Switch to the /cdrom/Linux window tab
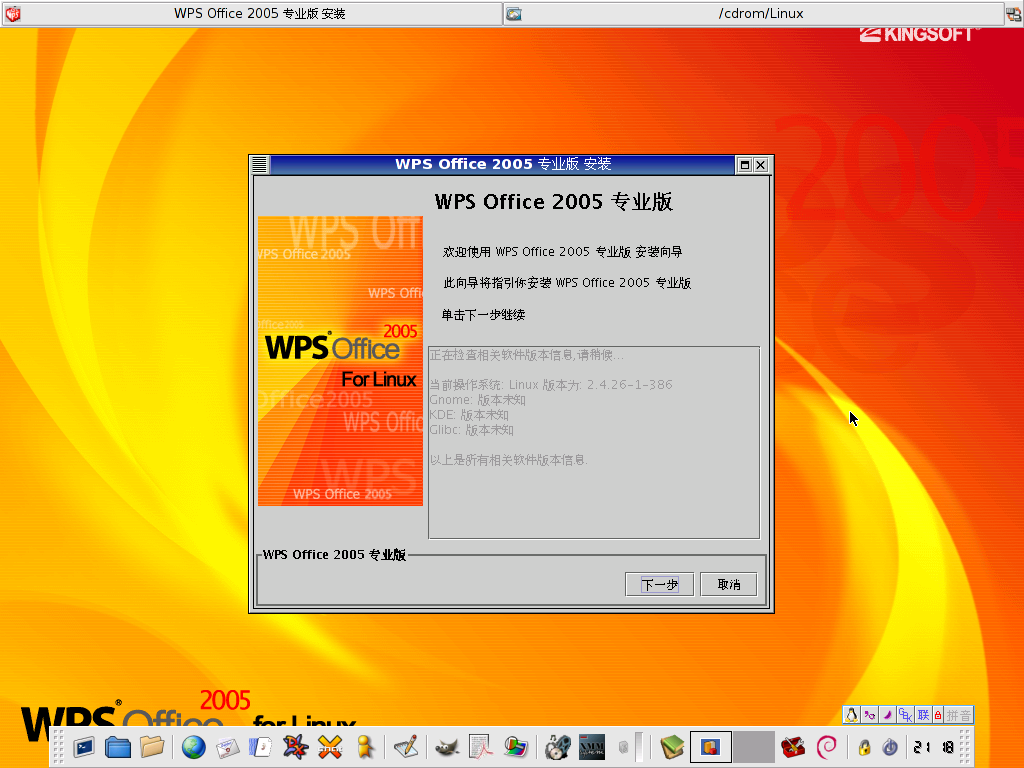 click(x=754, y=13)
